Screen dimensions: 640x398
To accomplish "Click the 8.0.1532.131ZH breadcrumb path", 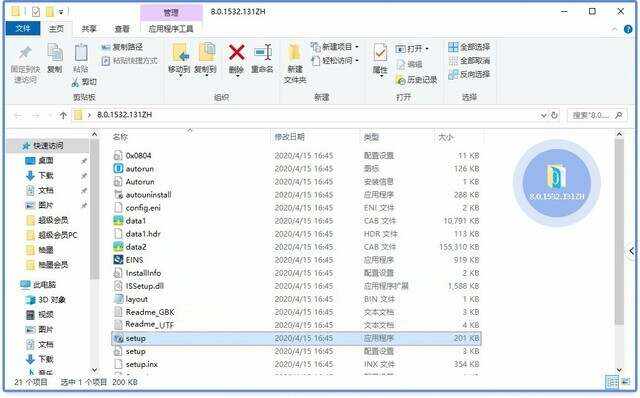I will 124,115.
